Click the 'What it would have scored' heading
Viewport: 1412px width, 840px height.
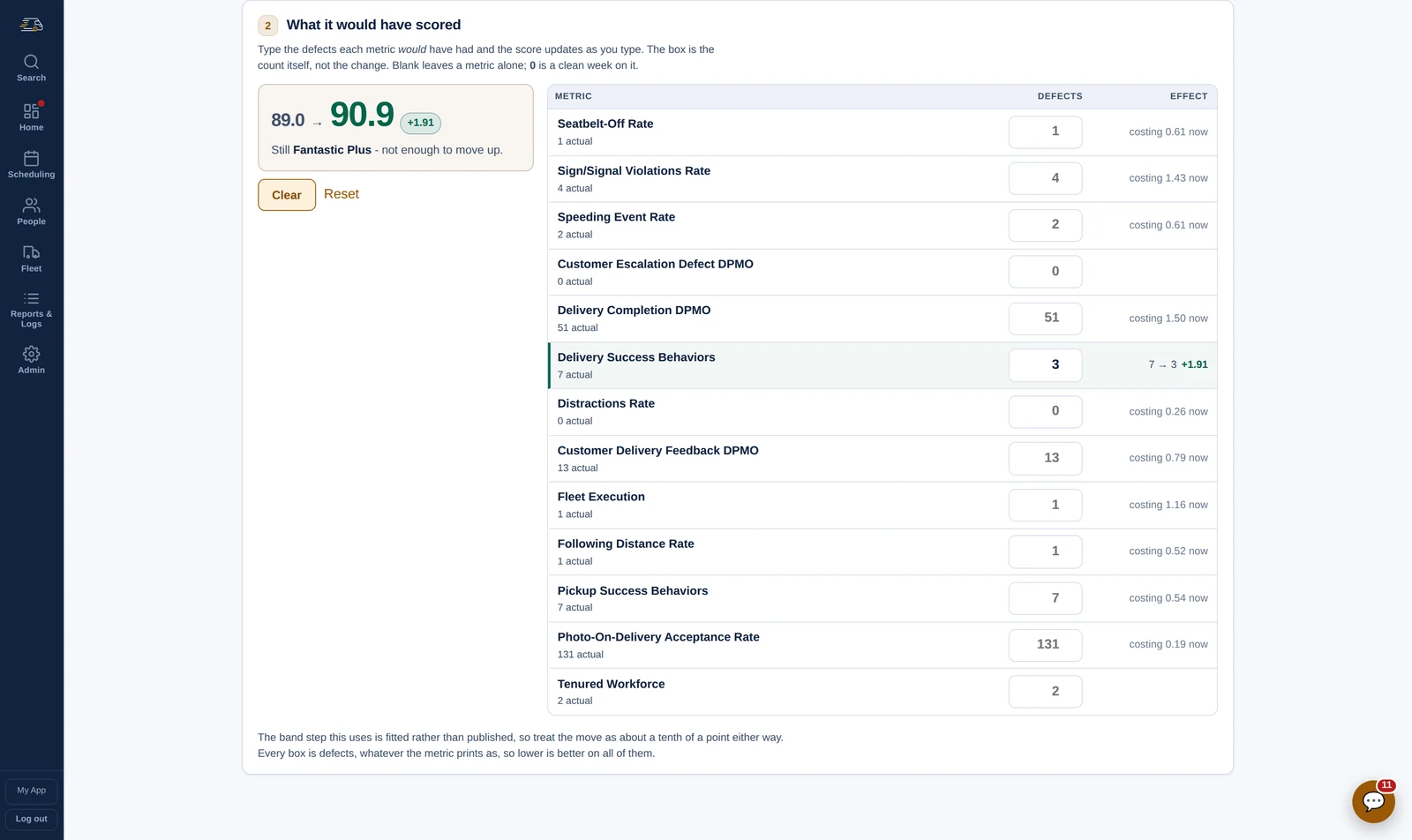[x=373, y=25]
